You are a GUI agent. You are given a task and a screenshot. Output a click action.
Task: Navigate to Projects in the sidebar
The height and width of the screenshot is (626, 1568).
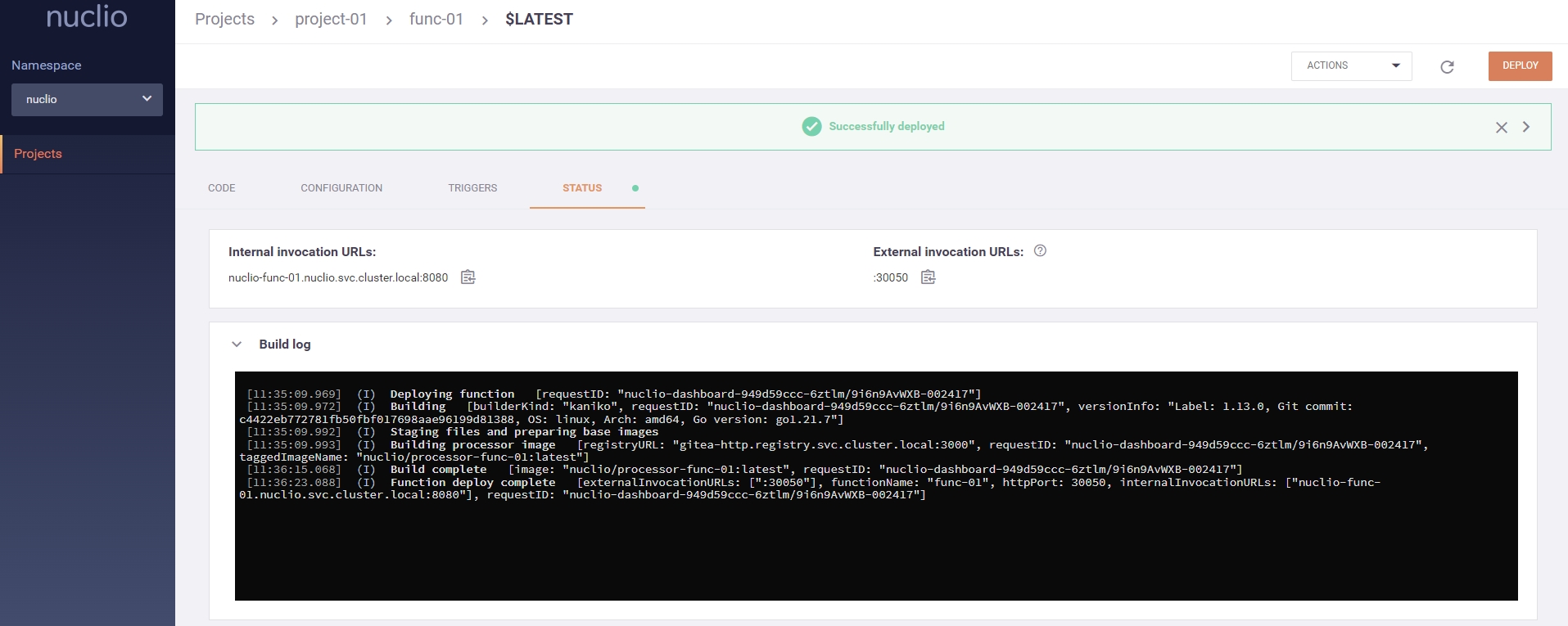[x=38, y=154]
